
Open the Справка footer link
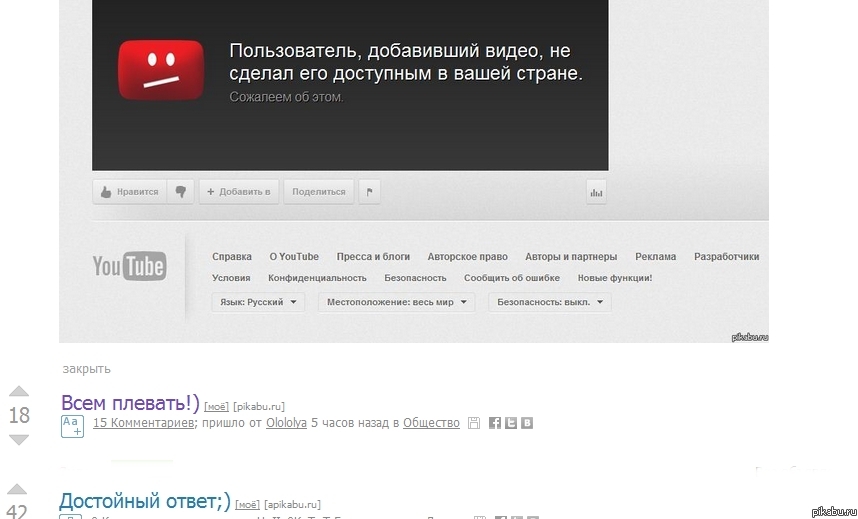pyautogui.click(x=232, y=257)
